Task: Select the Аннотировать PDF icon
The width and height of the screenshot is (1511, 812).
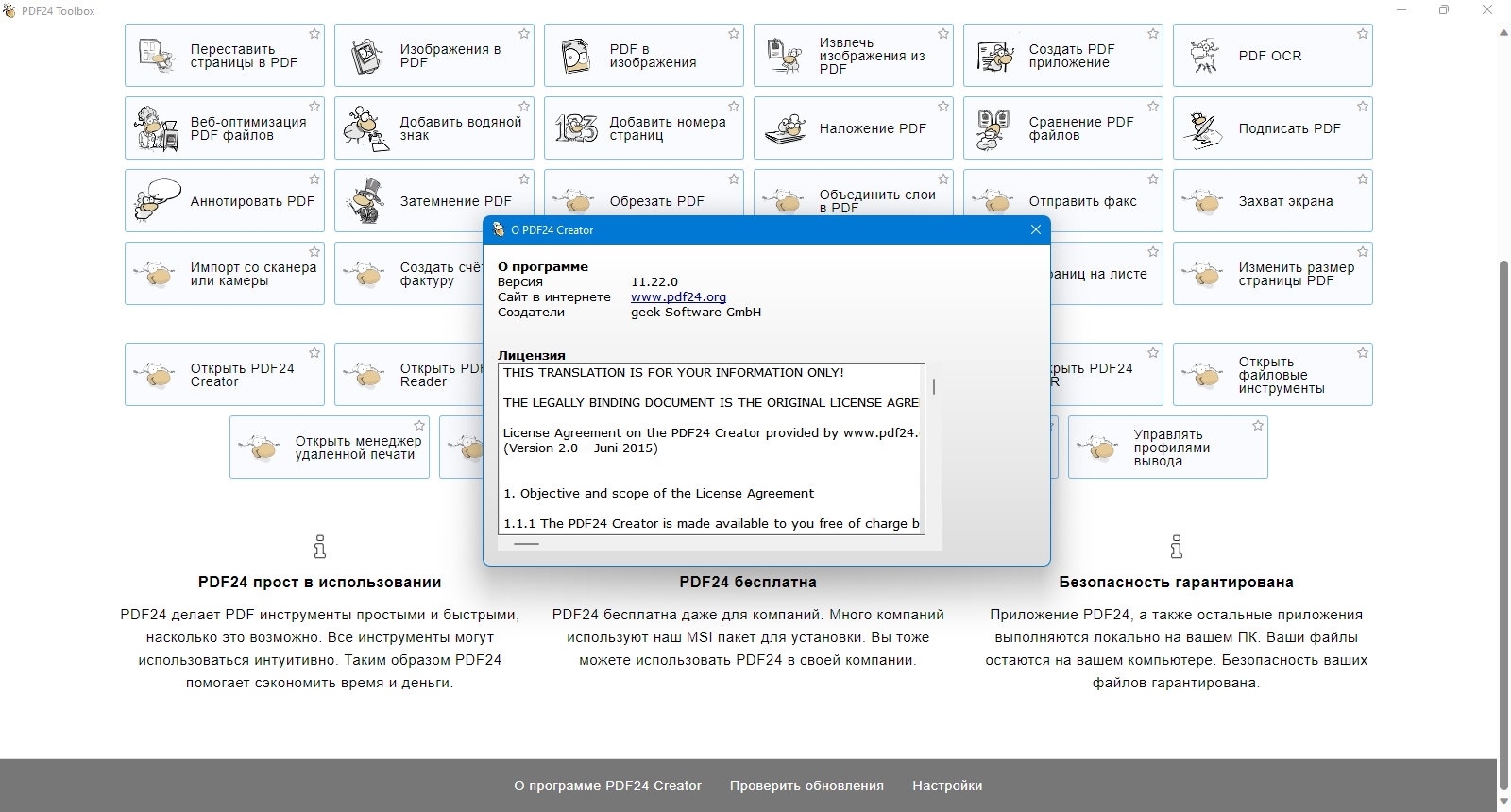Action: pyautogui.click(x=157, y=201)
